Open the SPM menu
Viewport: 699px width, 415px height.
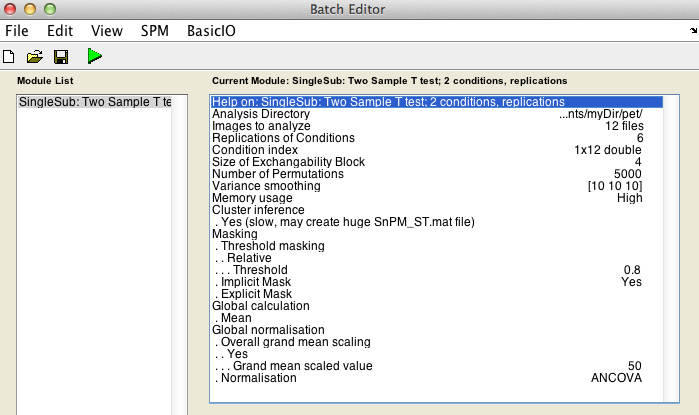pyautogui.click(x=155, y=31)
